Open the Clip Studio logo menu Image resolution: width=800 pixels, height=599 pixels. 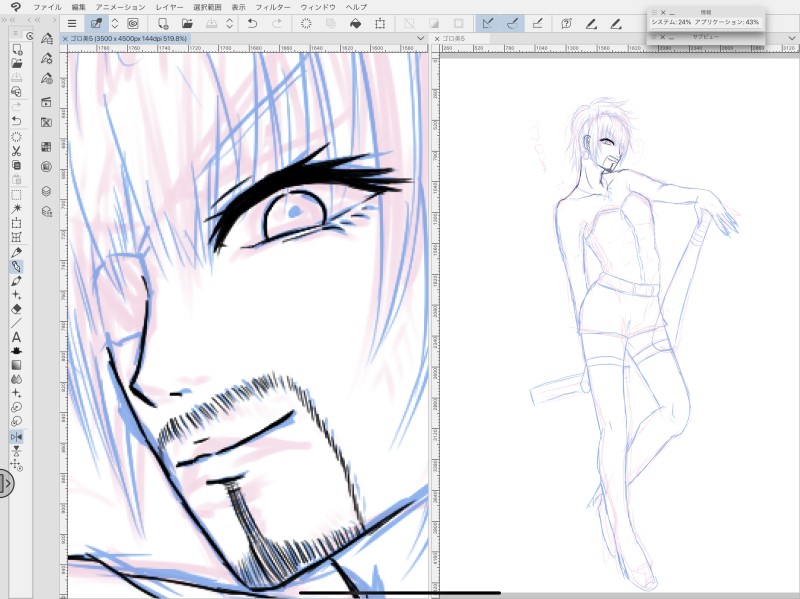pos(16,7)
